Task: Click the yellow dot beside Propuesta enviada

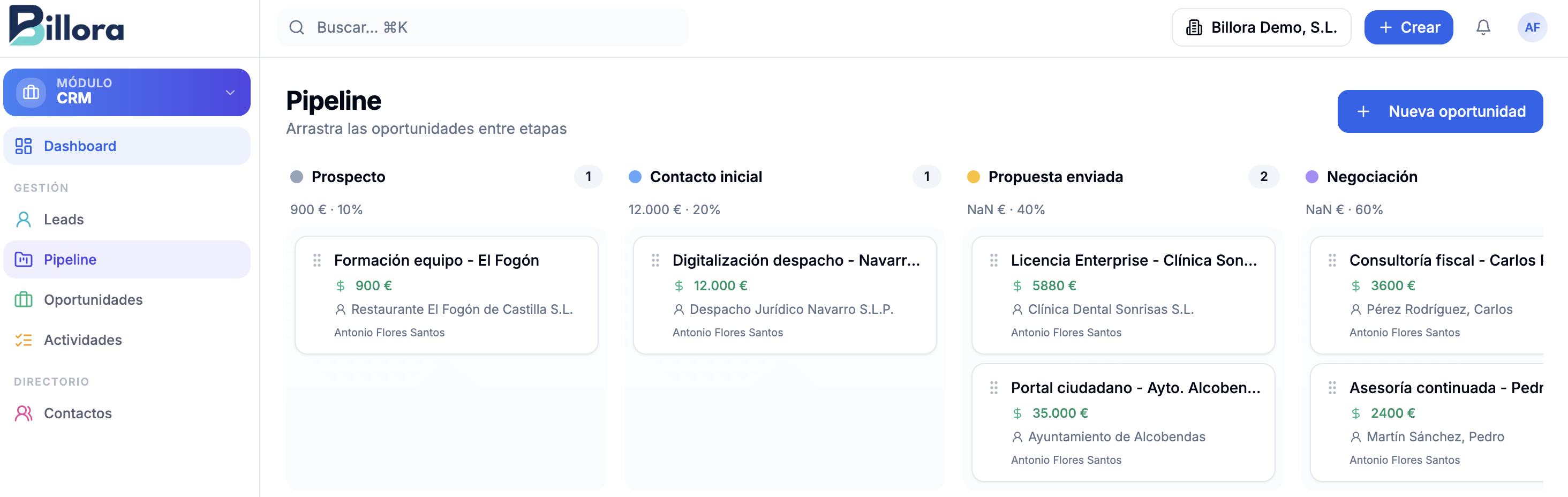Action: coord(974,177)
